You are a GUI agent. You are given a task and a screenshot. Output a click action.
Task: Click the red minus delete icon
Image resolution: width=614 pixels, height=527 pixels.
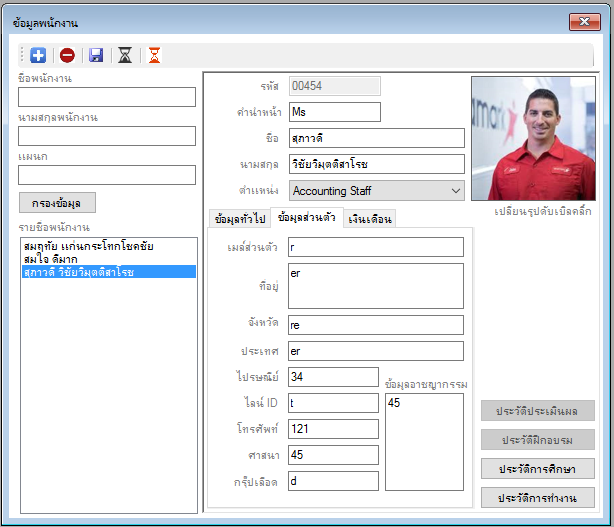tap(67, 55)
